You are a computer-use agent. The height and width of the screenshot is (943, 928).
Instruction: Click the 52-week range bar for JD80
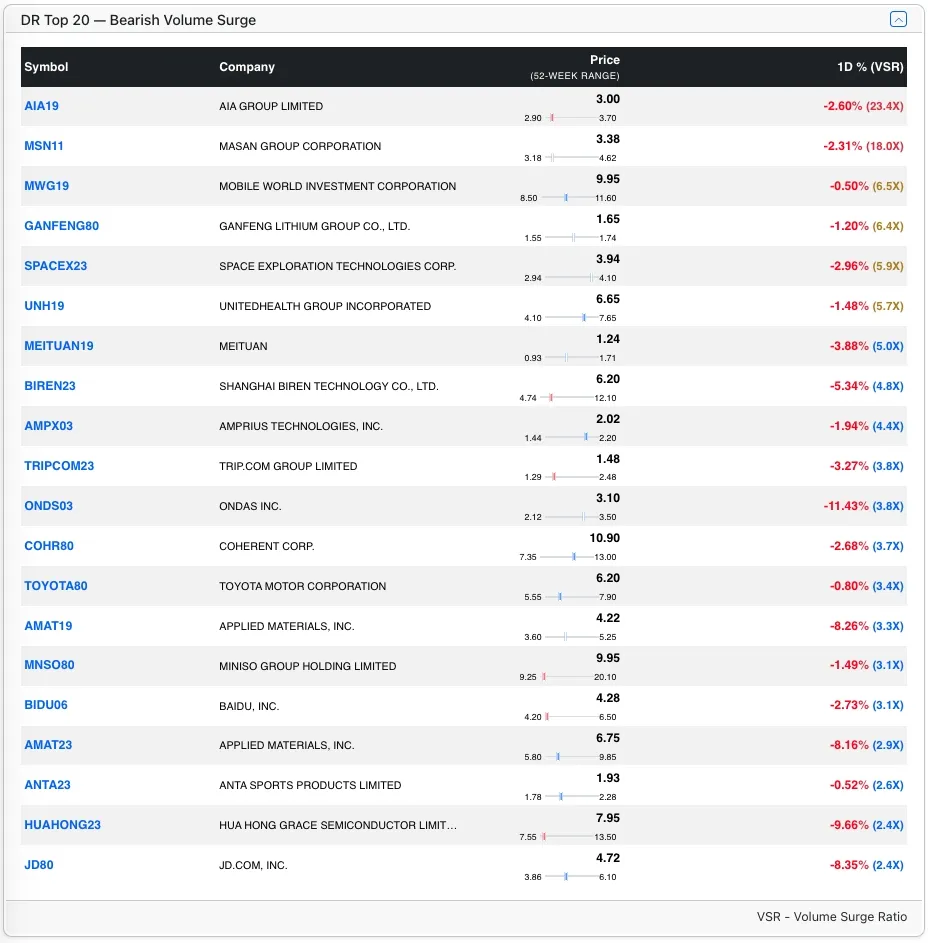570,877
